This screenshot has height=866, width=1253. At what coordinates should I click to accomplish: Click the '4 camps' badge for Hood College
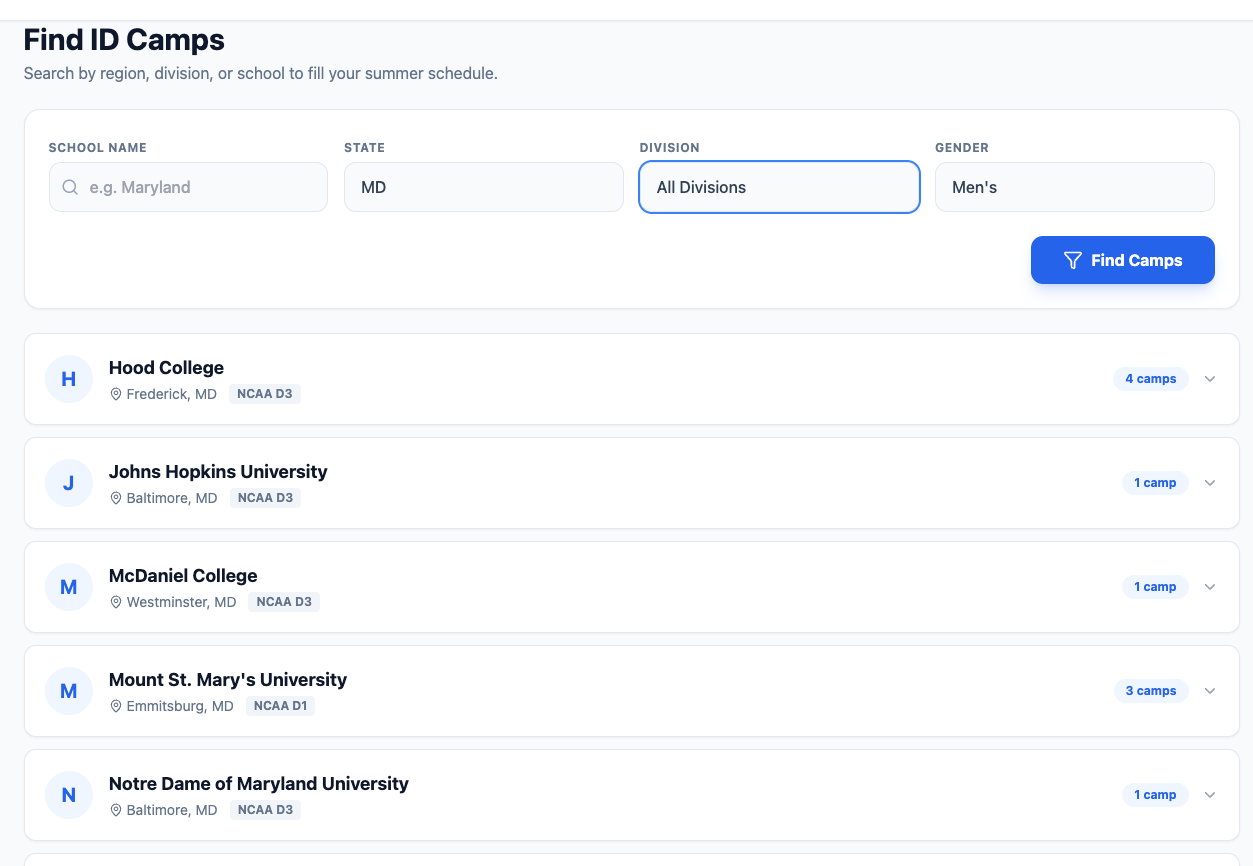(1150, 379)
